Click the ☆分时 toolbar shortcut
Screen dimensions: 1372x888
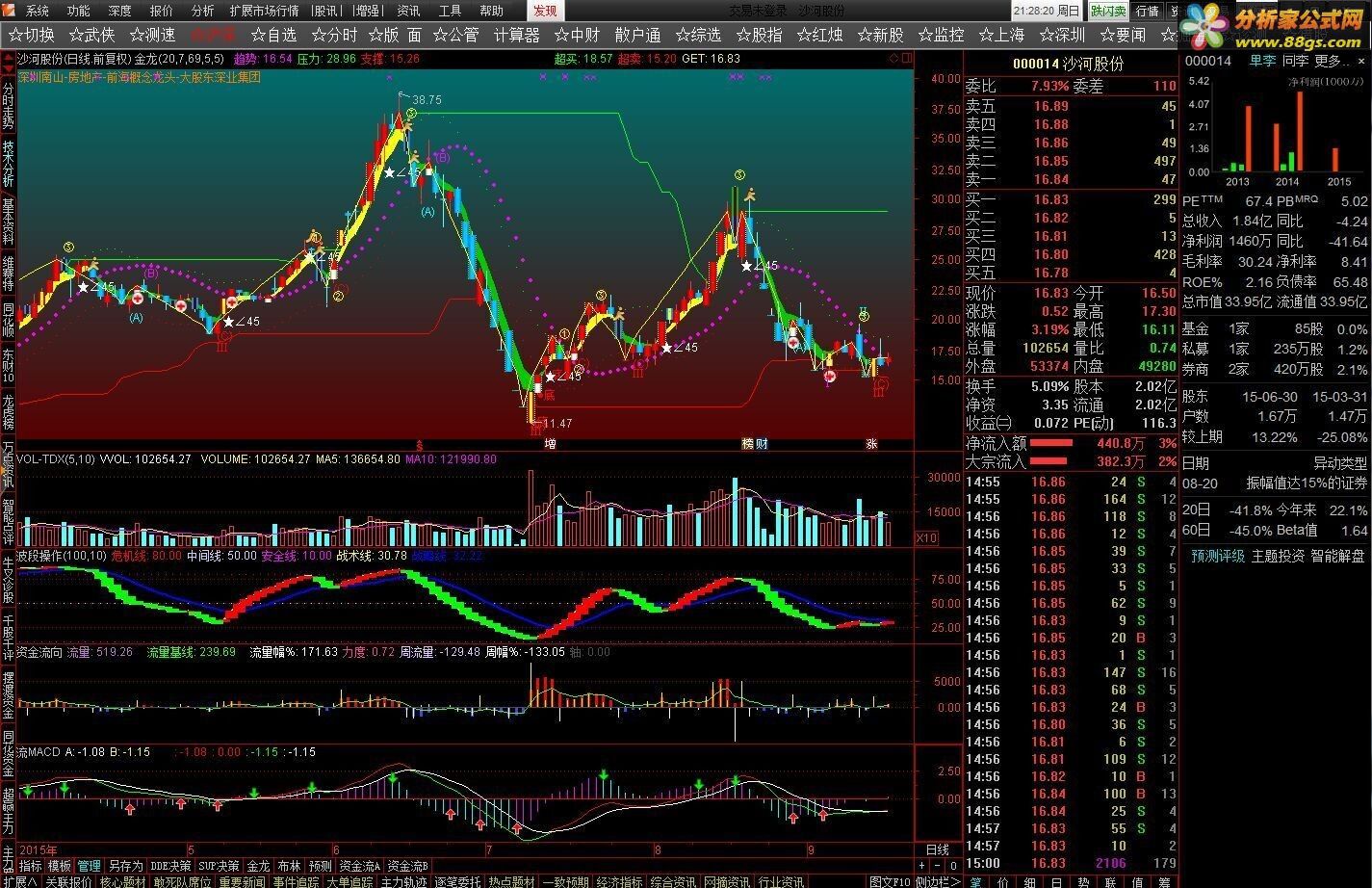click(x=333, y=35)
